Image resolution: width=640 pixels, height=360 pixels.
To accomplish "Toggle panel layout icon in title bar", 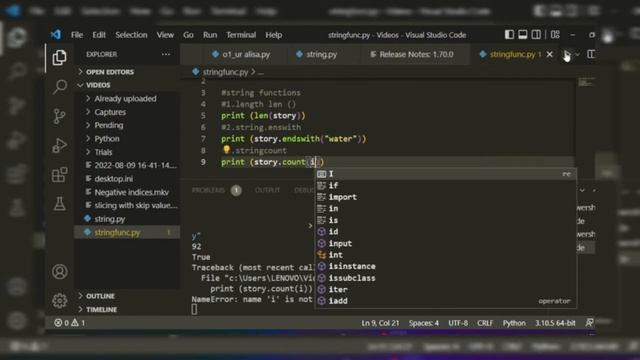I will [x=522, y=35].
